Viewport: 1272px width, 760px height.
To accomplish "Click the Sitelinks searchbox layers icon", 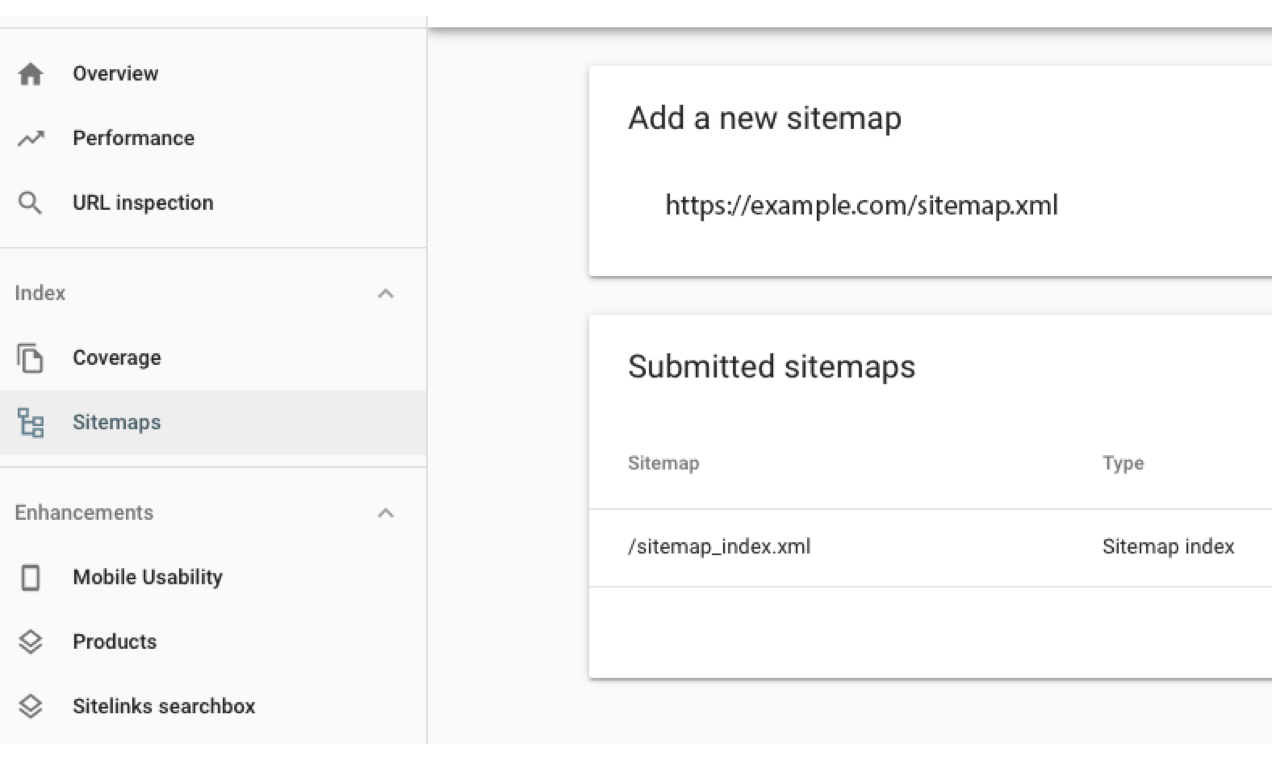I will tap(32, 707).
